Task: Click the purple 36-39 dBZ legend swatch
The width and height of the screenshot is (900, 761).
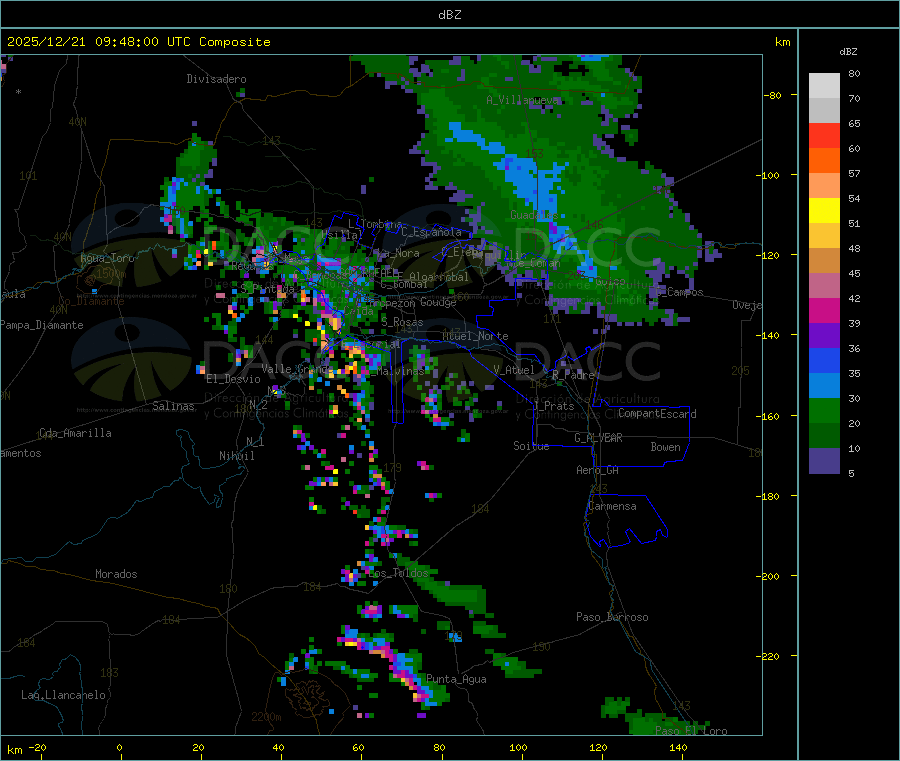Action: click(824, 336)
